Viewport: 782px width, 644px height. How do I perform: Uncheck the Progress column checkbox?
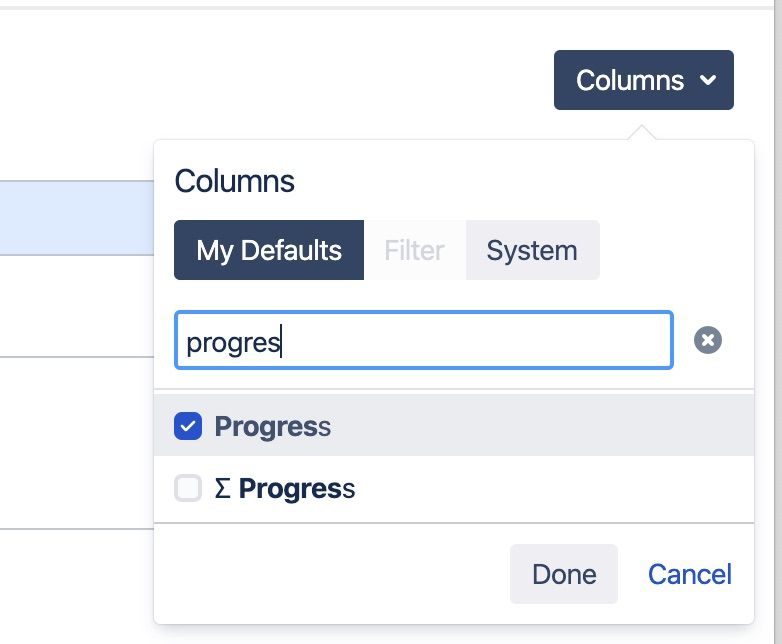[x=188, y=427]
